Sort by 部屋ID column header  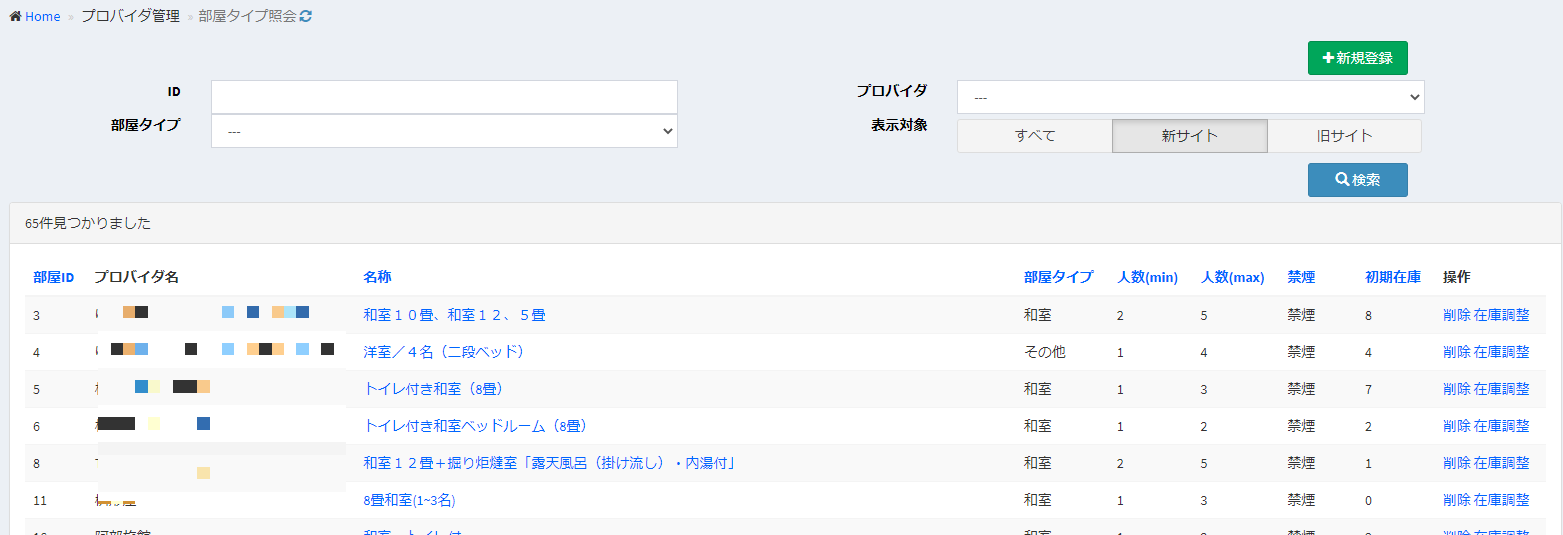click(x=54, y=277)
